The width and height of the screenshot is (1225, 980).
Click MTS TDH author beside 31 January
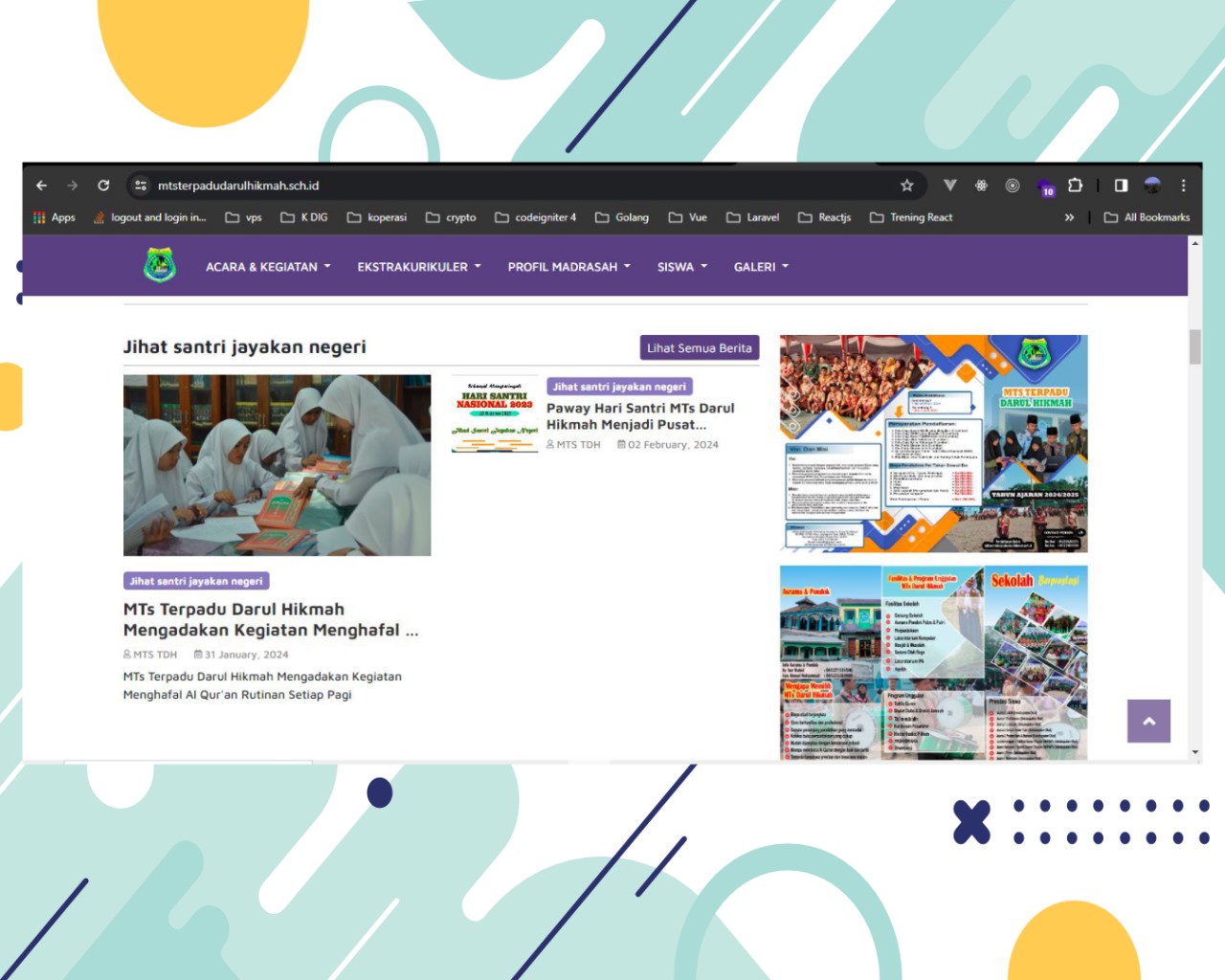(150, 655)
